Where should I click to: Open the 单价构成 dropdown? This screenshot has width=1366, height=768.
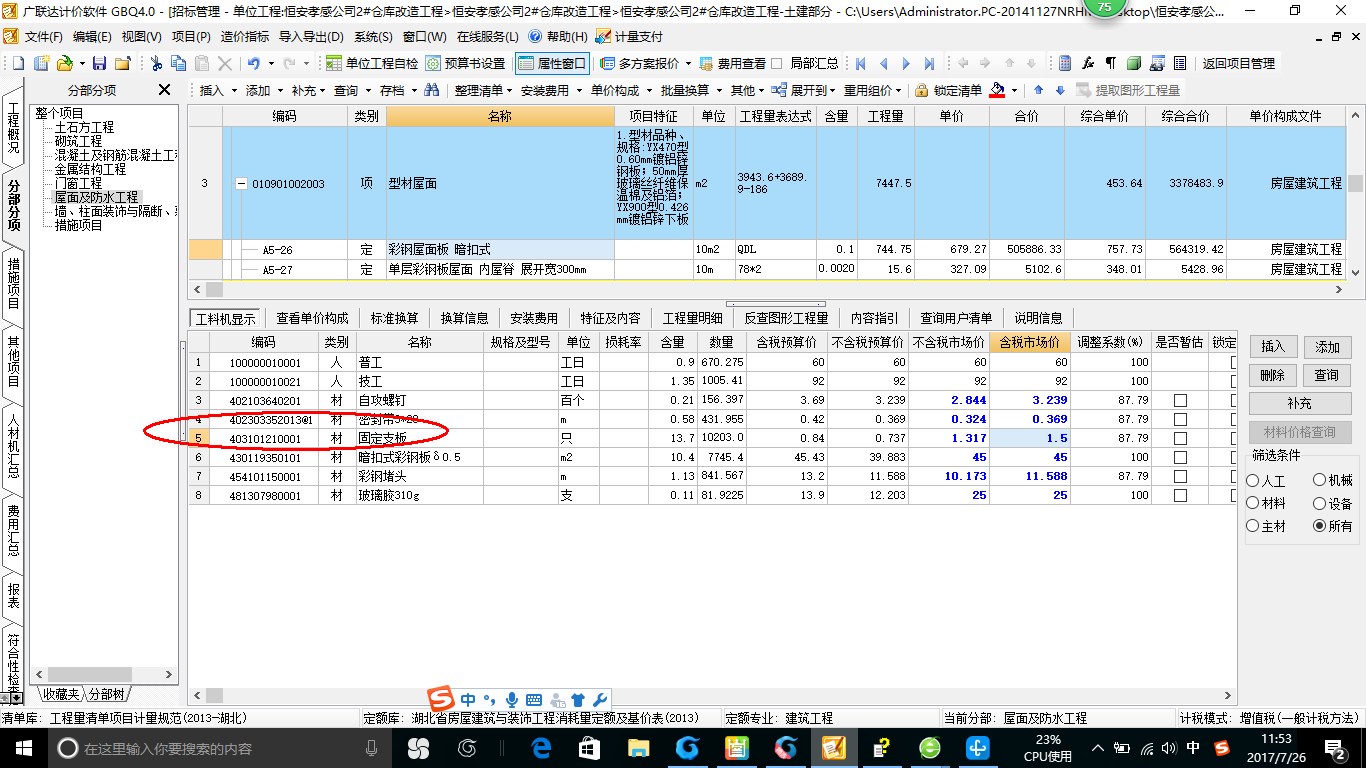coord(620,90)
